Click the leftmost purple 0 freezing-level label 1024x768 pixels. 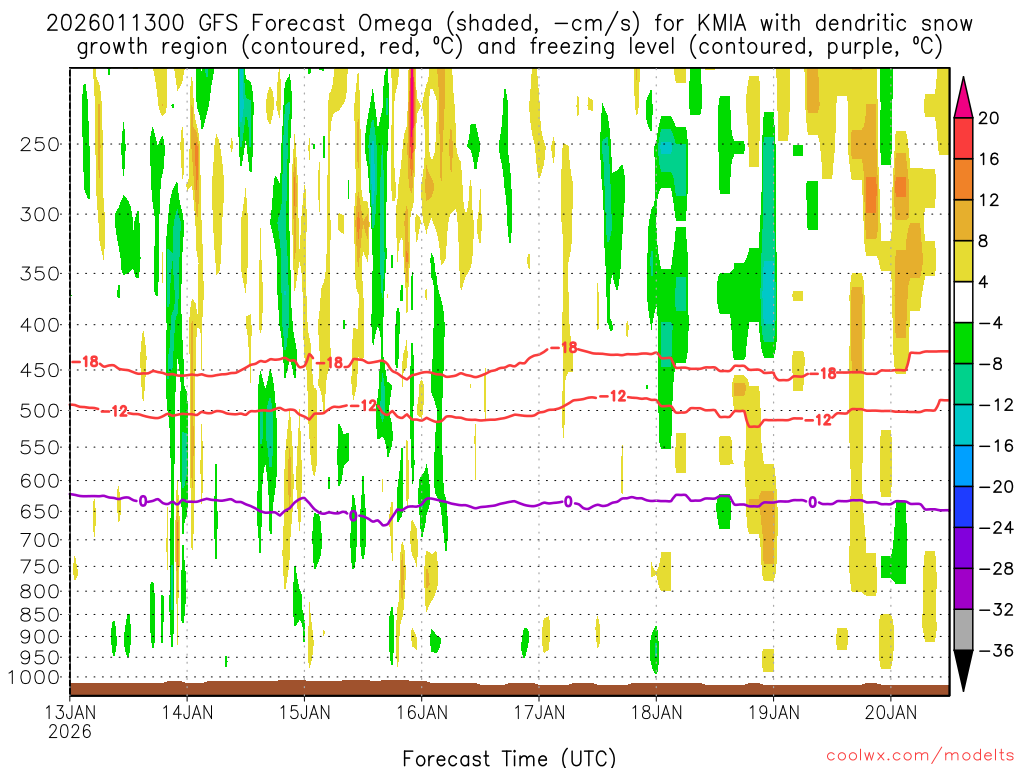click(x=143, y=500)
